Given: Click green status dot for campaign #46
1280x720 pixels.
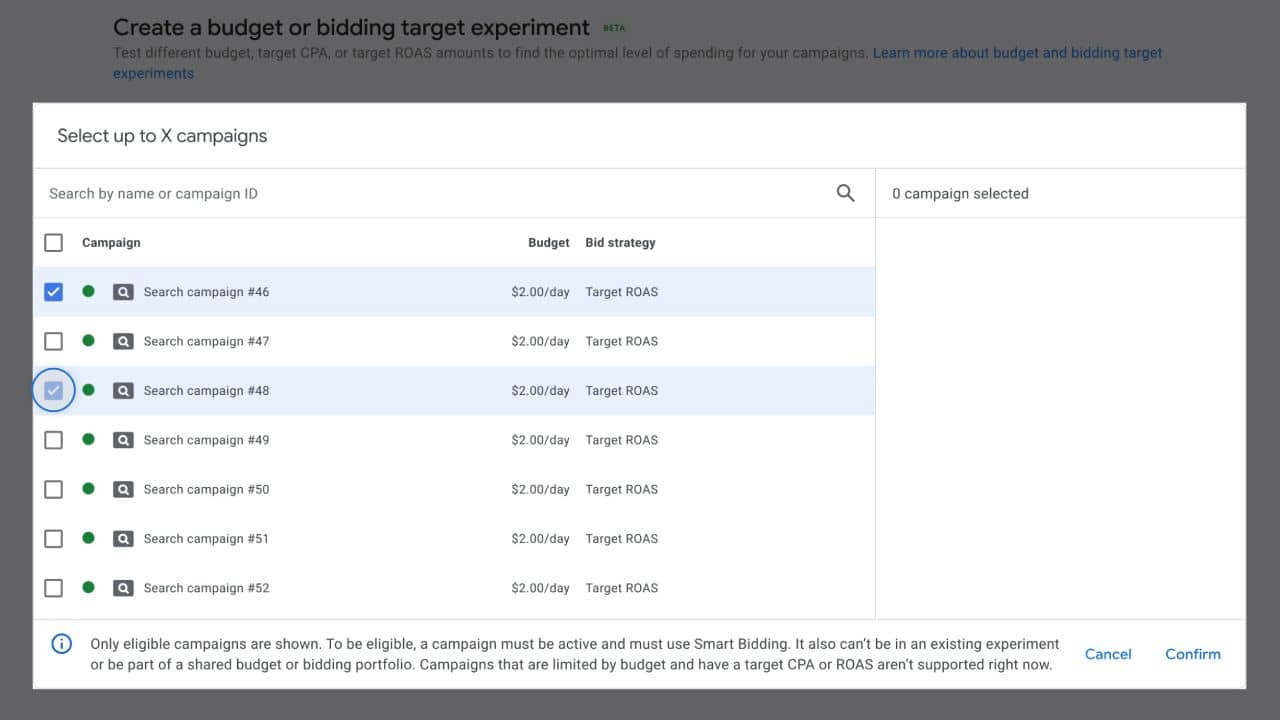Looking at the screenshot, I should pos(89,291).
